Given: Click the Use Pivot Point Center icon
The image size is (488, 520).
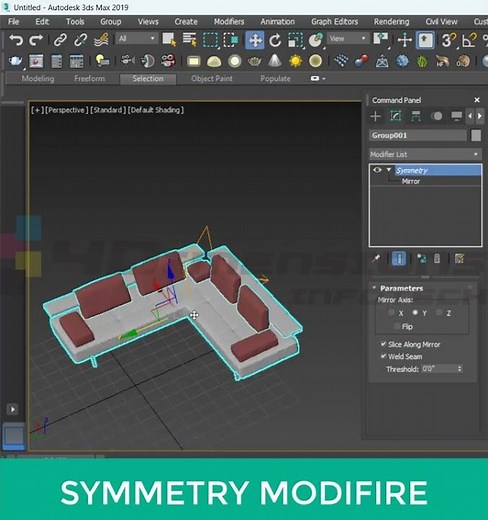Looking at the screenshot, I should point(380,39).
